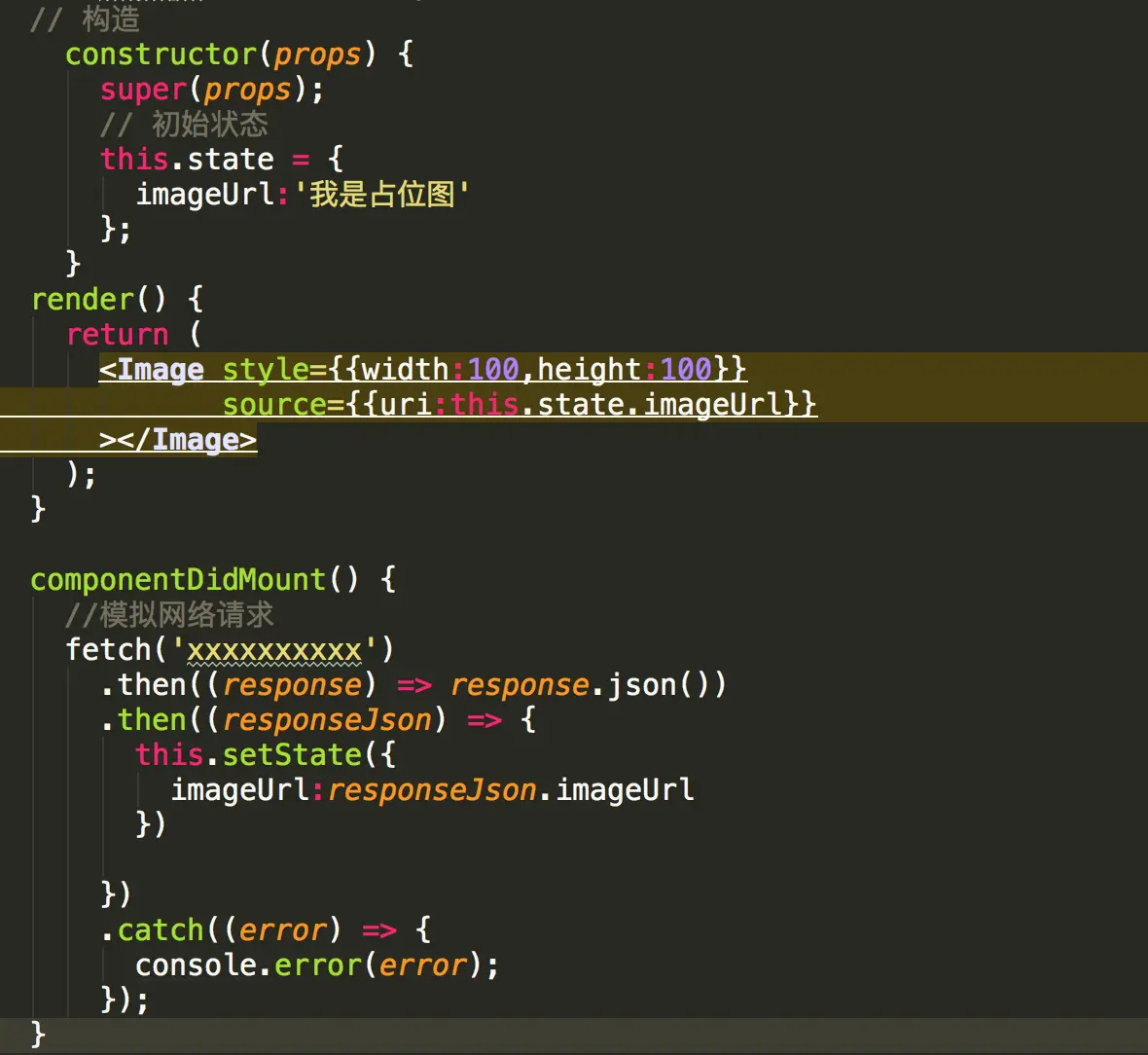Click the opening '<Image' tag

pos(152,369)
